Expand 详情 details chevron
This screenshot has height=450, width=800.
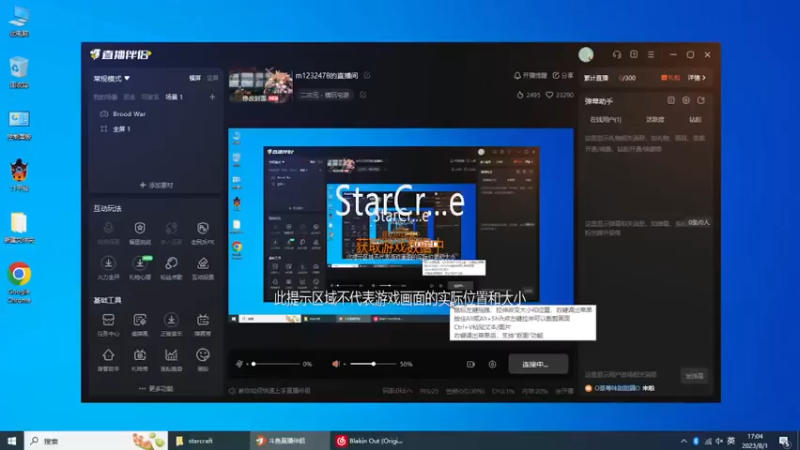coord(696,78)
